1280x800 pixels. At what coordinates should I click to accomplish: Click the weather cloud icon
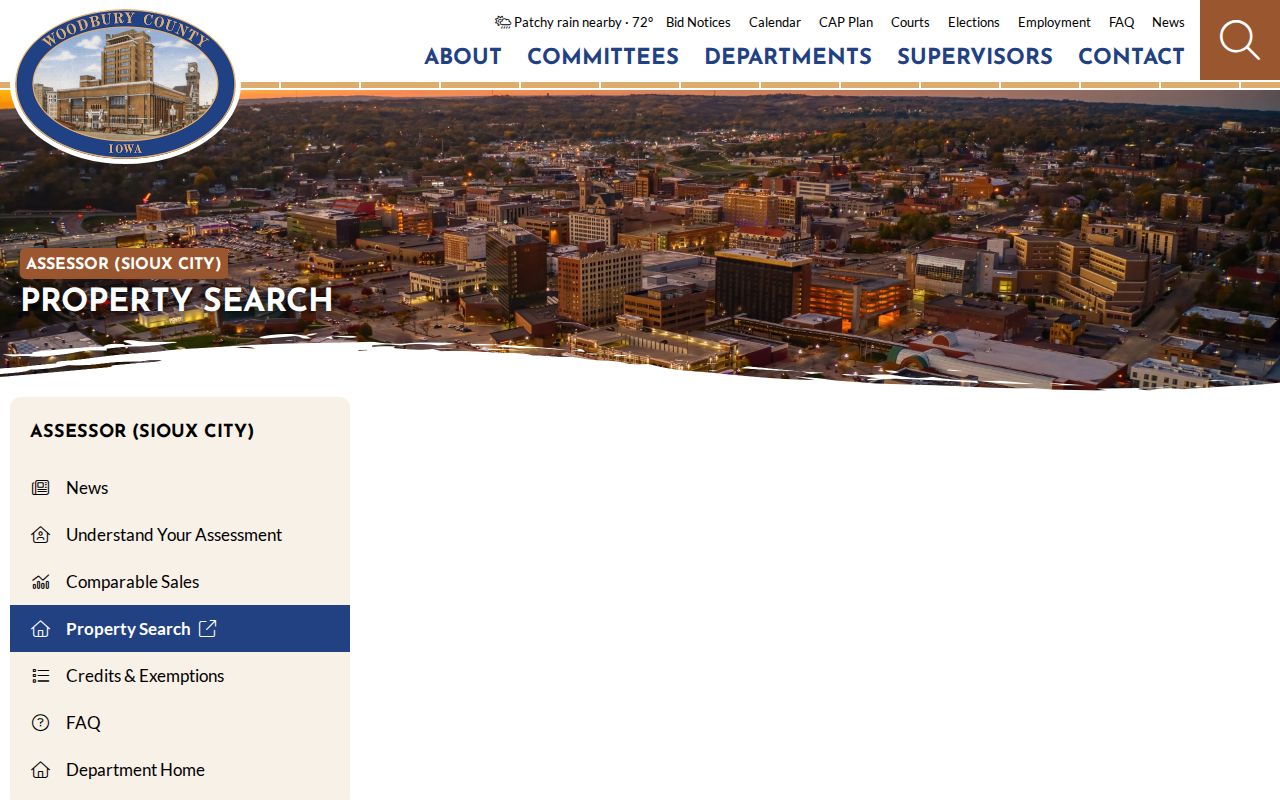coord(502,22)
